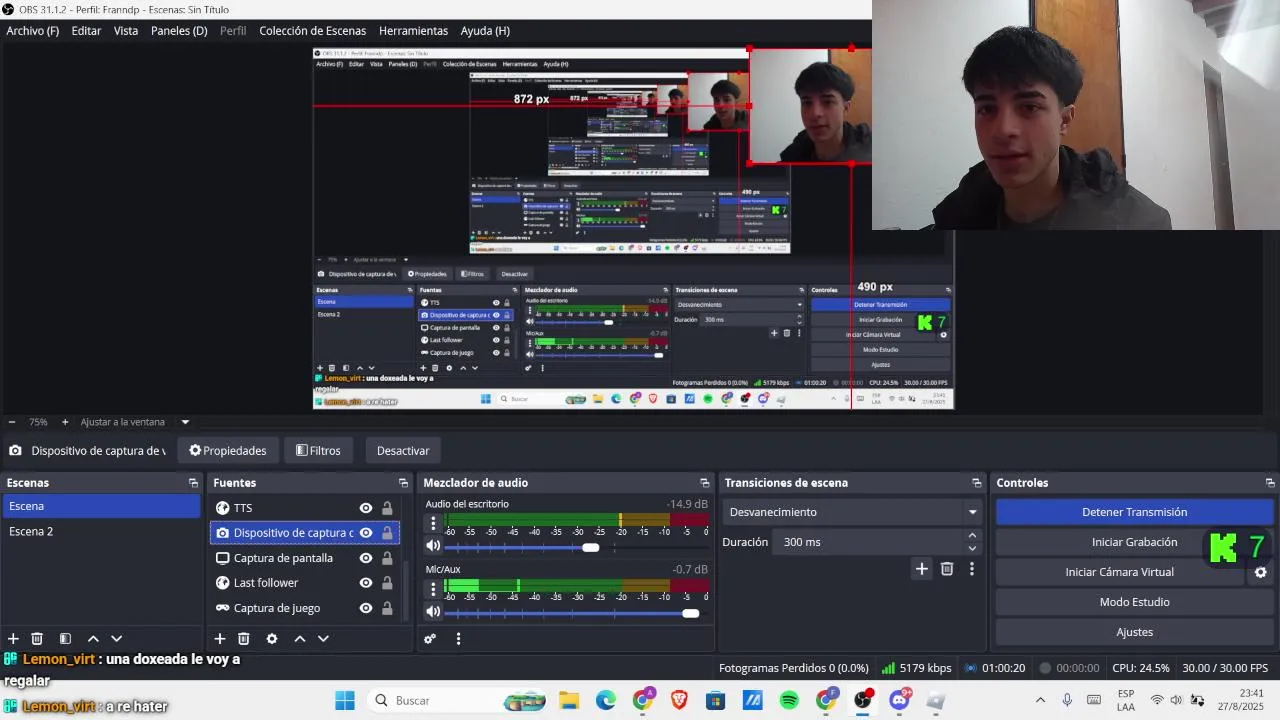Viewport: 1280px width, 720px height.
Task: Mute Audio del escritorio speaker icon
Action: tap(433, 546)
